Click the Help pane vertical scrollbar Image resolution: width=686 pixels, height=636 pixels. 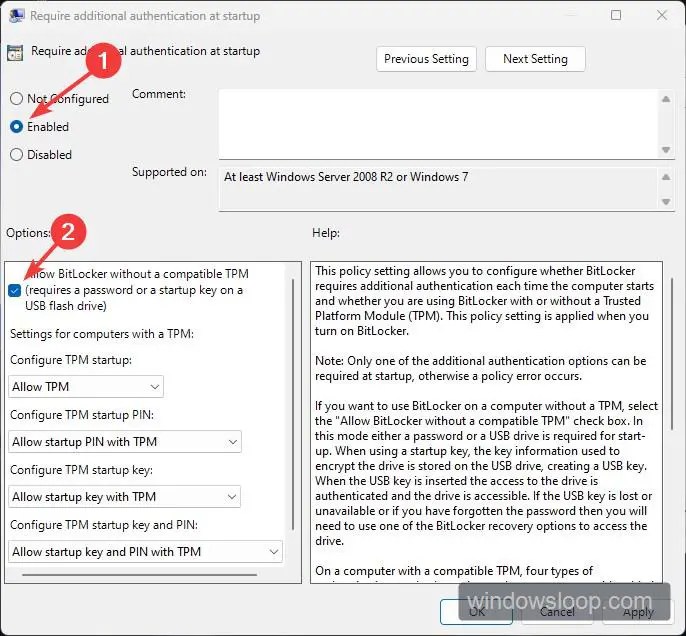[x=672, y=353]
